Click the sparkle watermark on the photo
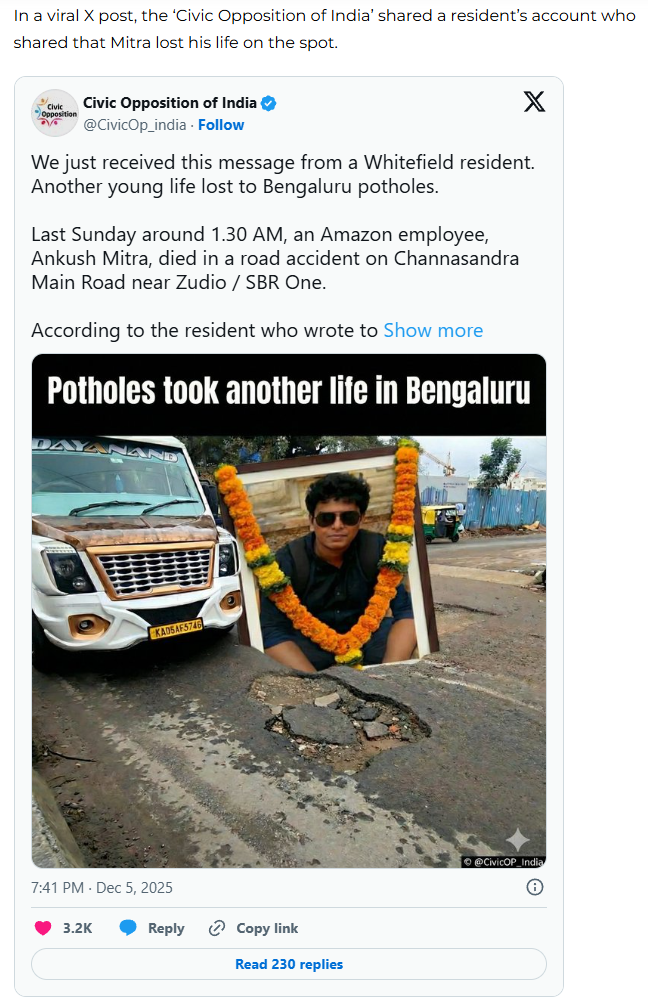Screen dimensions: 648x1003 tap(517, 839)
